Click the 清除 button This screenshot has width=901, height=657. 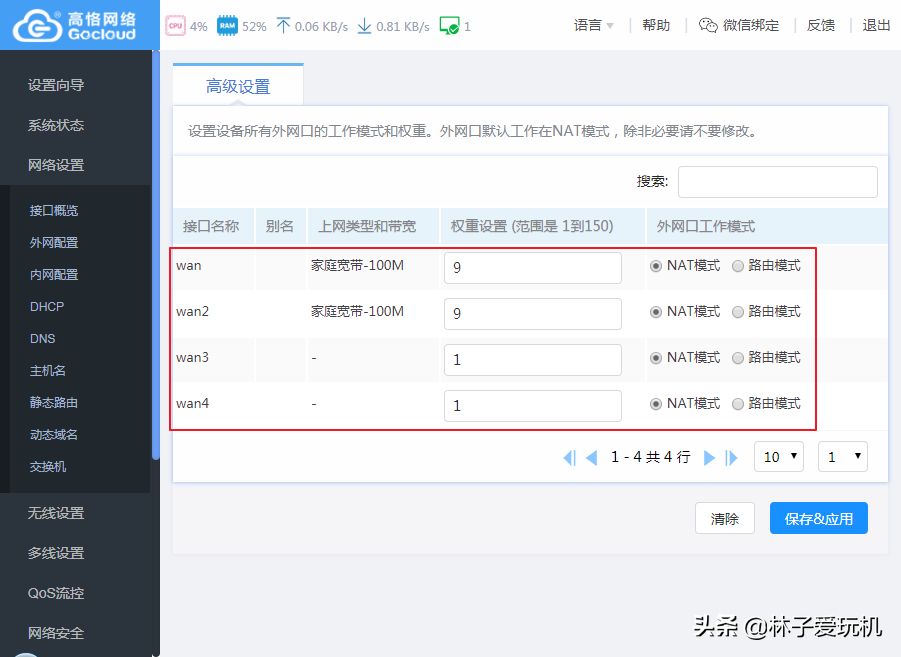(724, 519)
